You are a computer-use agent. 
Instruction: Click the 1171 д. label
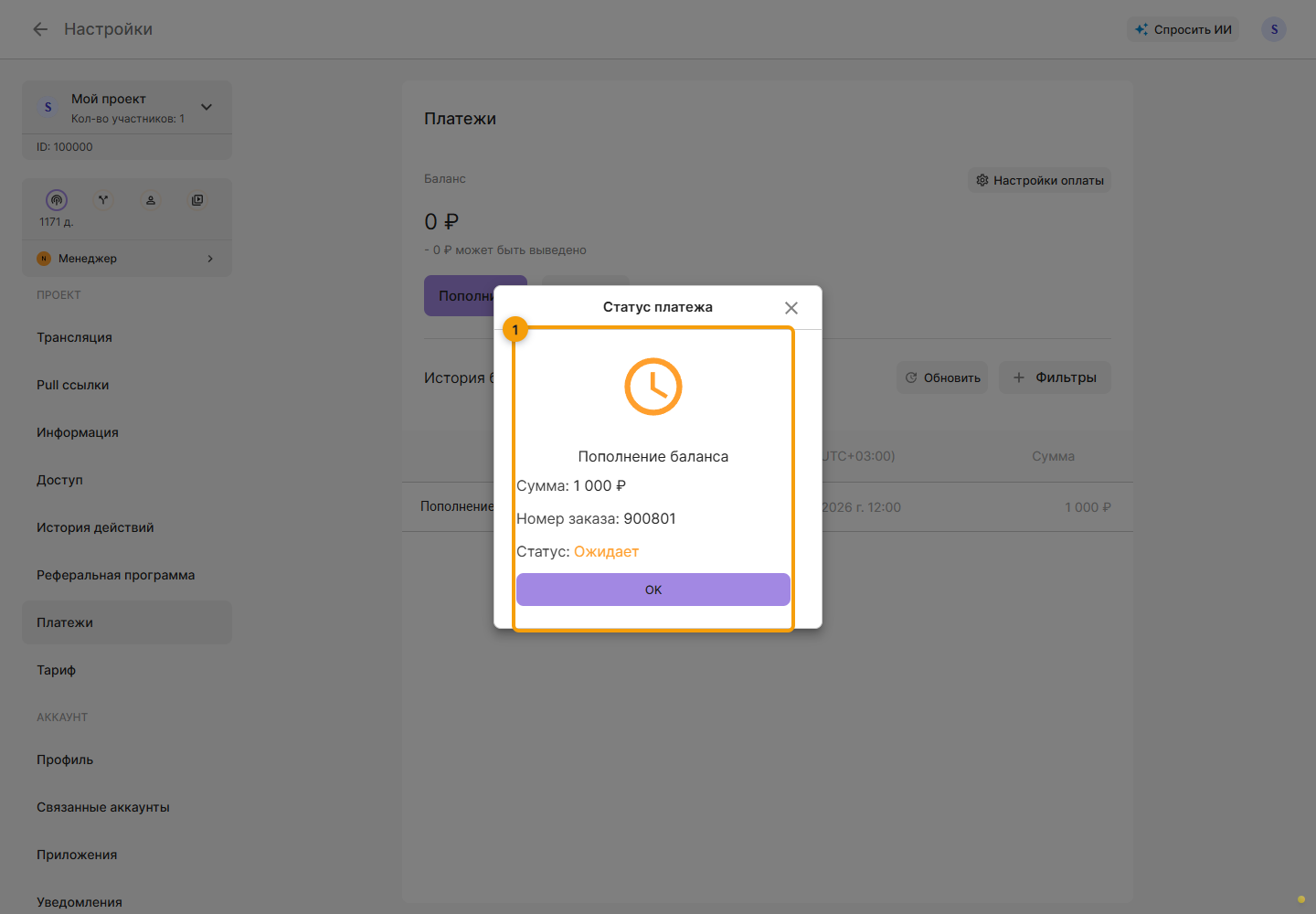(x=57, y=222)
